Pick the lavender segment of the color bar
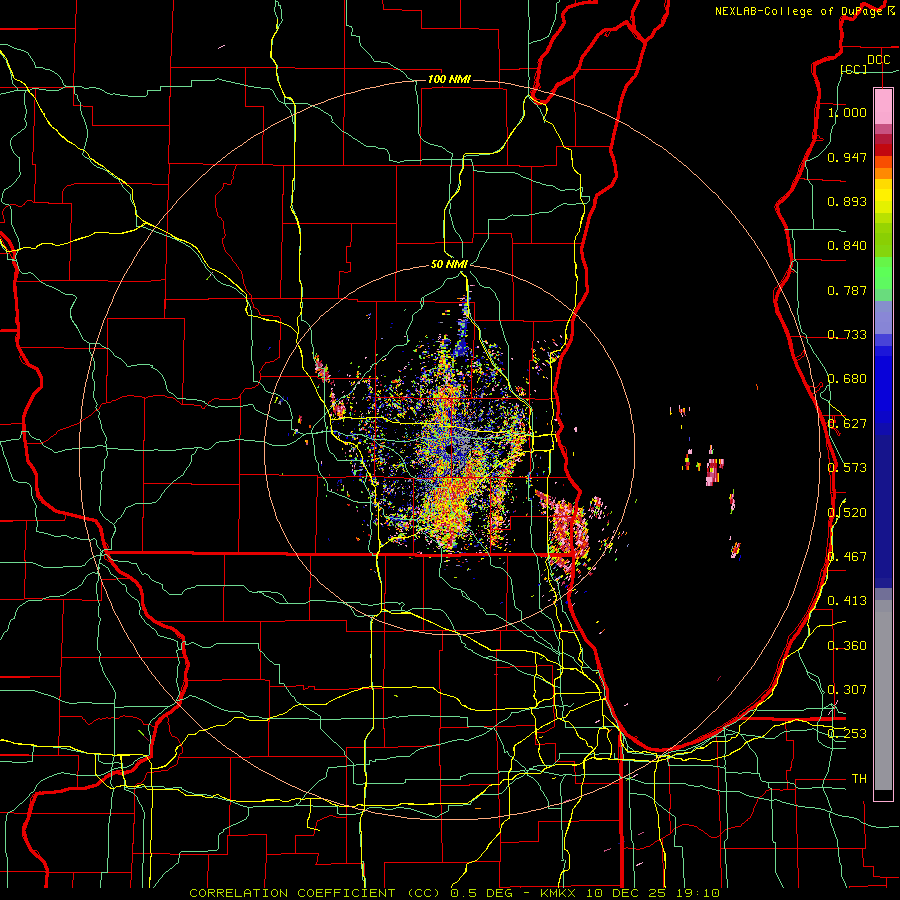 (883, 318)
